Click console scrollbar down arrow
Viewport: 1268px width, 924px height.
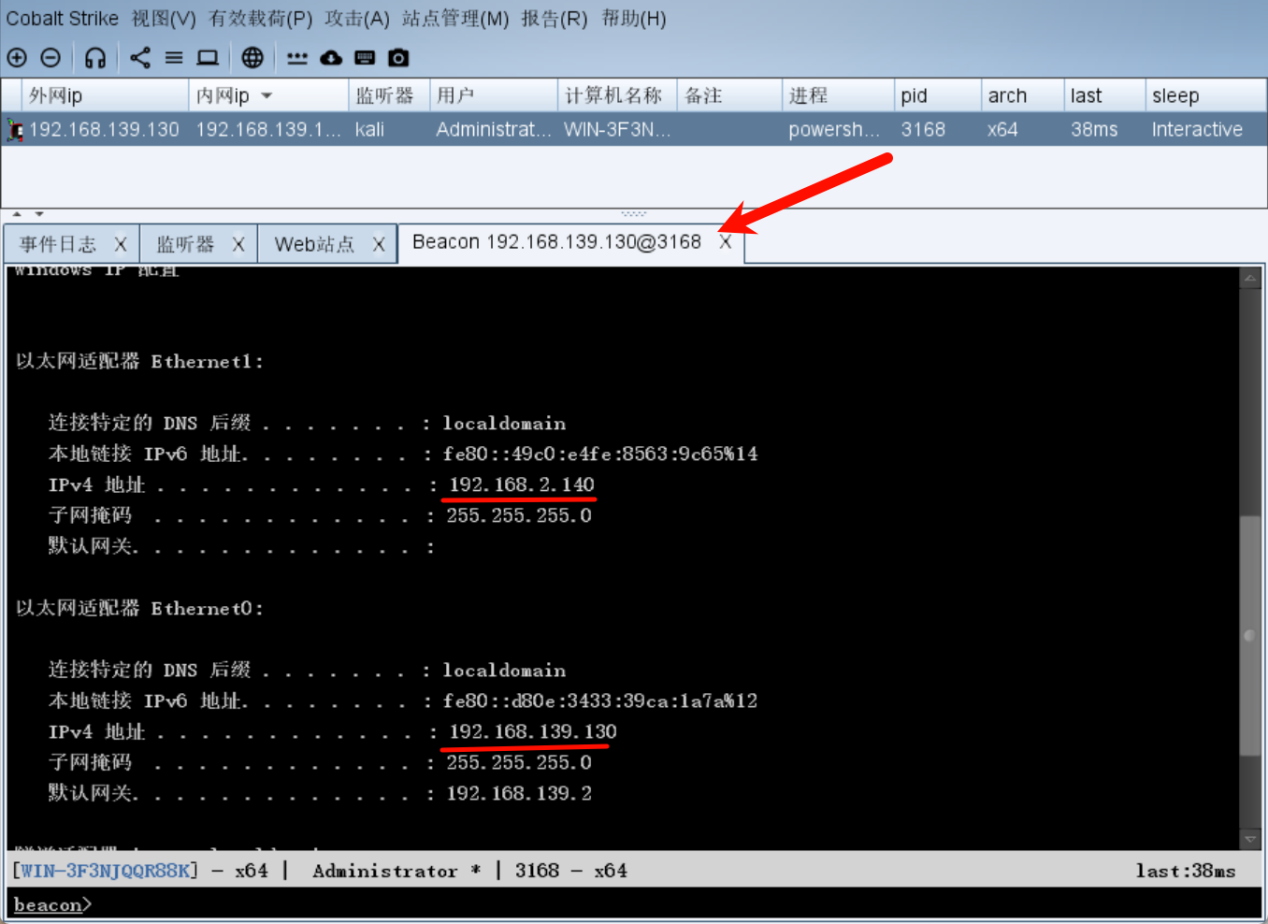coord(1250,840)
